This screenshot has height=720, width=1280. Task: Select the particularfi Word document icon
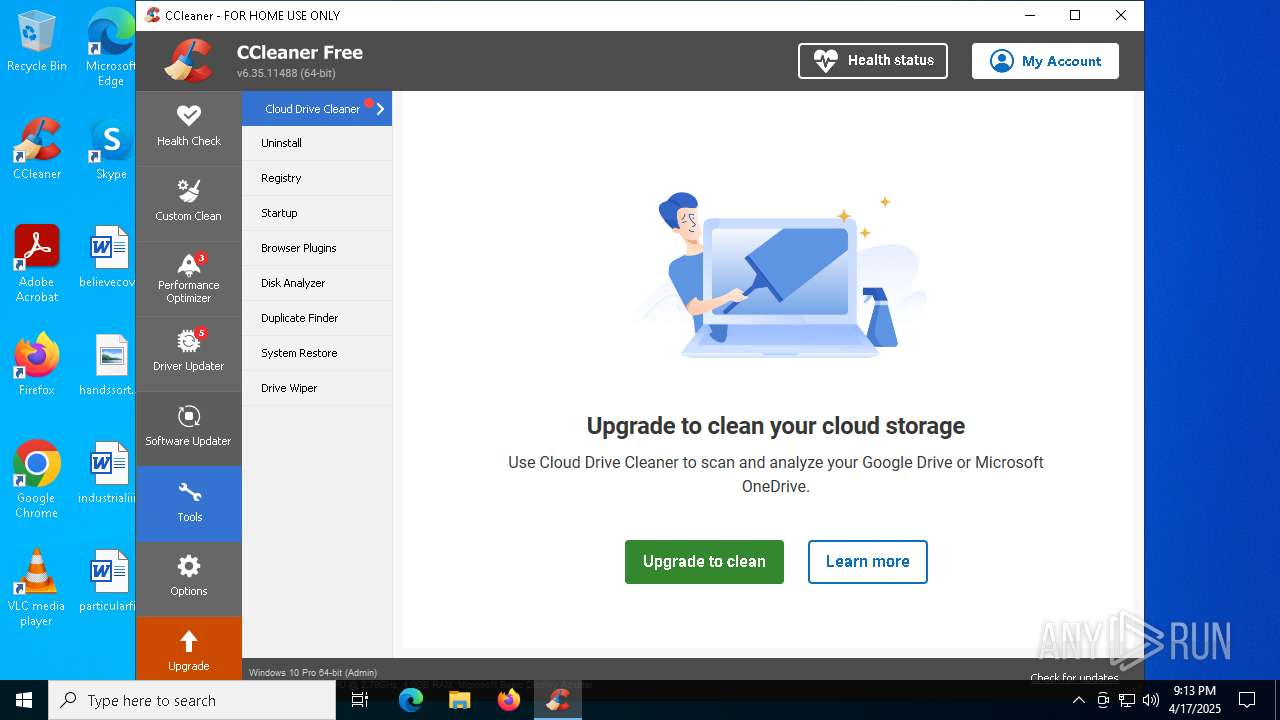(x=109, y=581)
